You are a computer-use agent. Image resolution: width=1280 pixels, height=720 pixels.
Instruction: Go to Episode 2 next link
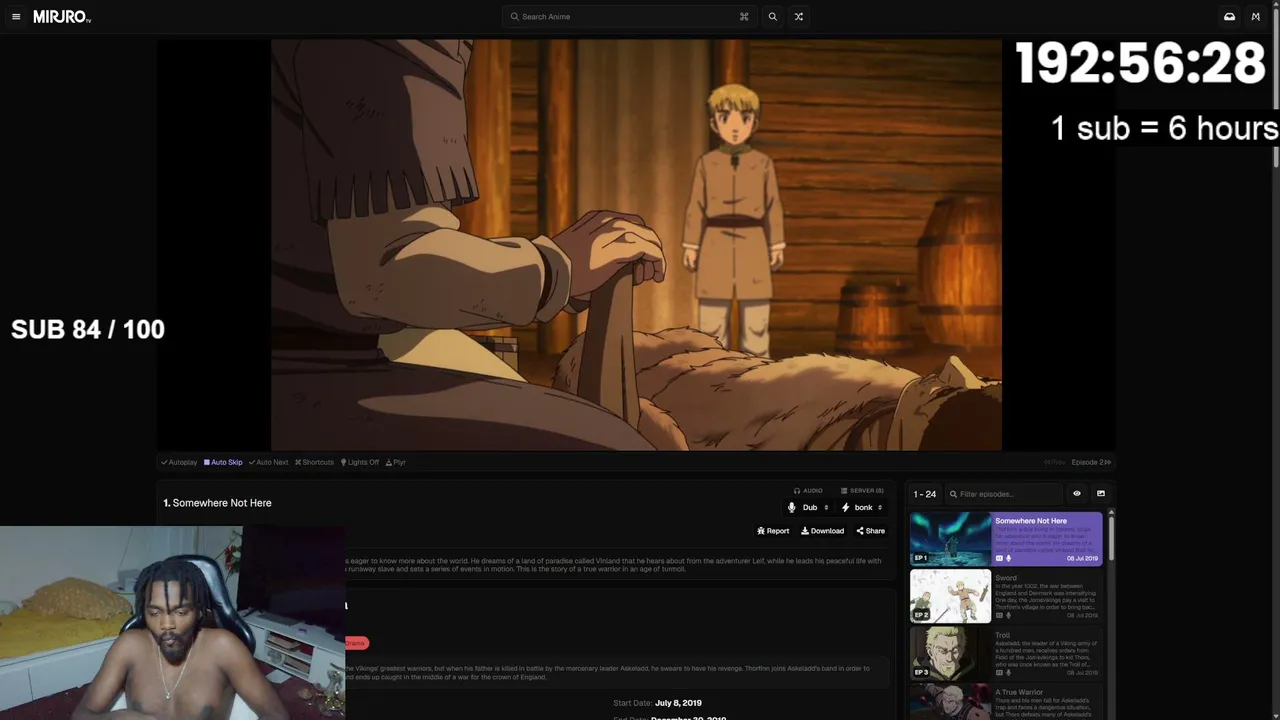click(1091, 462)
